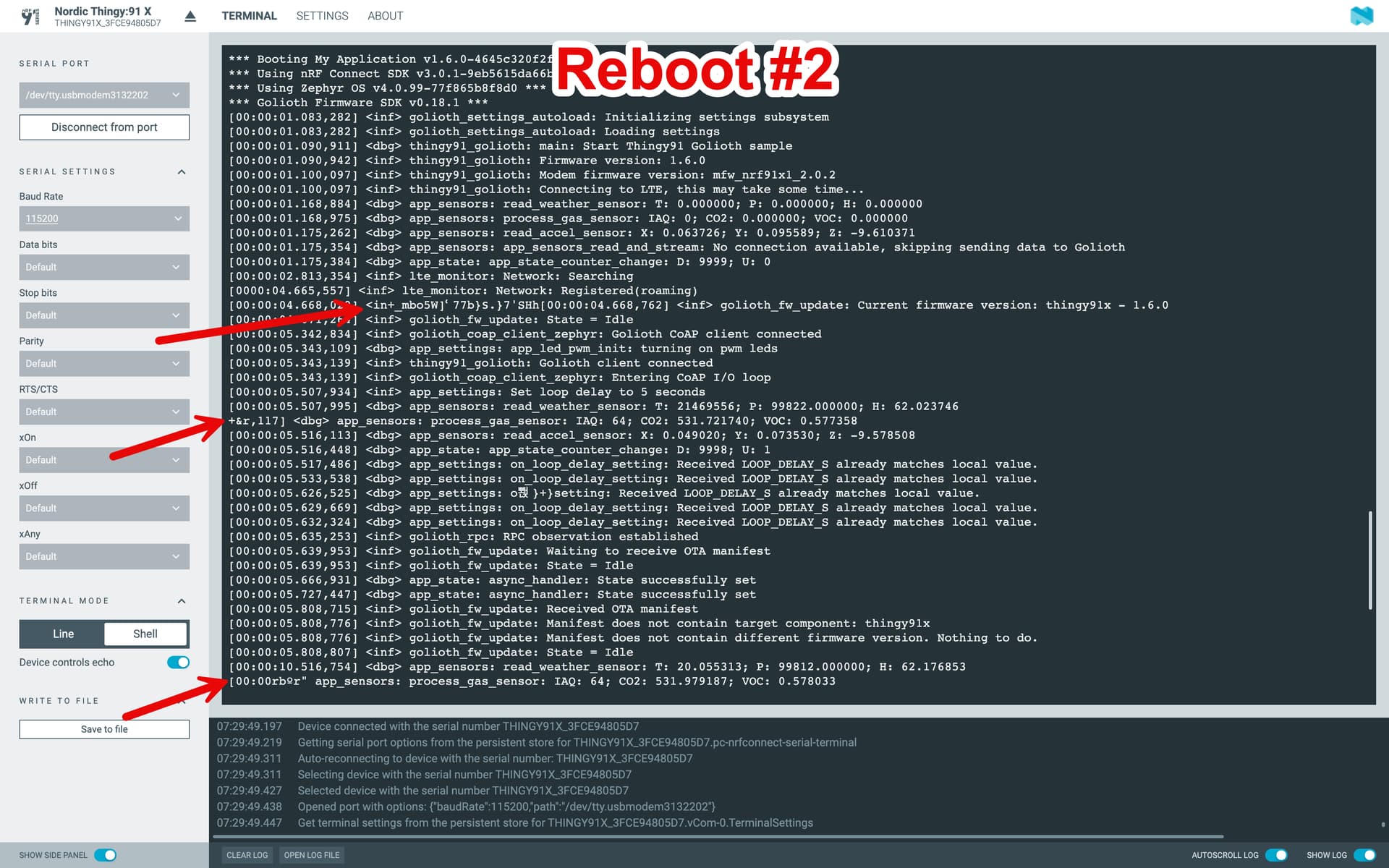This screenshot has width=1389, height=868.
Task: Click the Nordic Semiconductor logo
Action: tap(1362, 16)
